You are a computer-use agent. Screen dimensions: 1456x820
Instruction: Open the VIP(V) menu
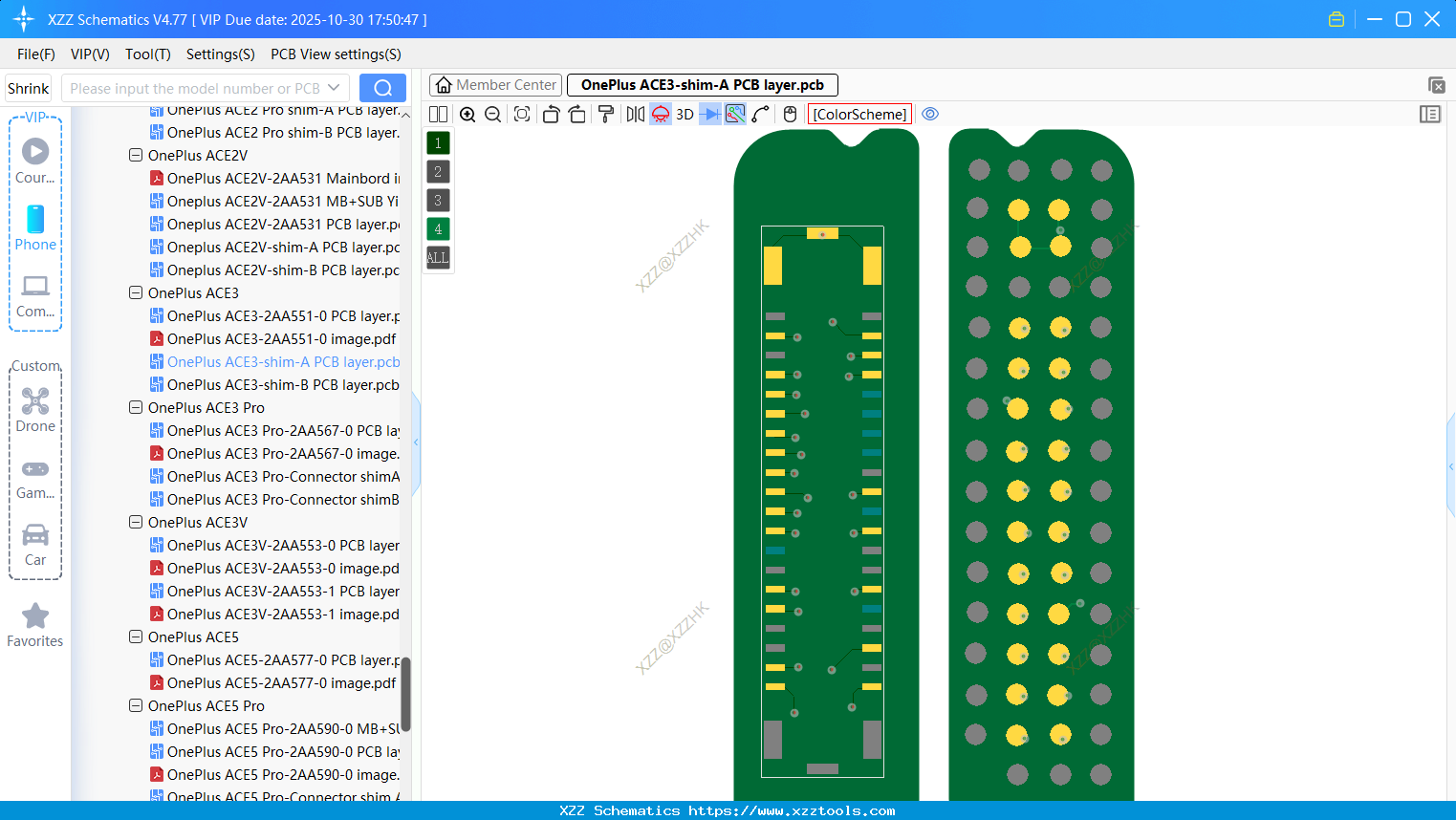[90, 54]
